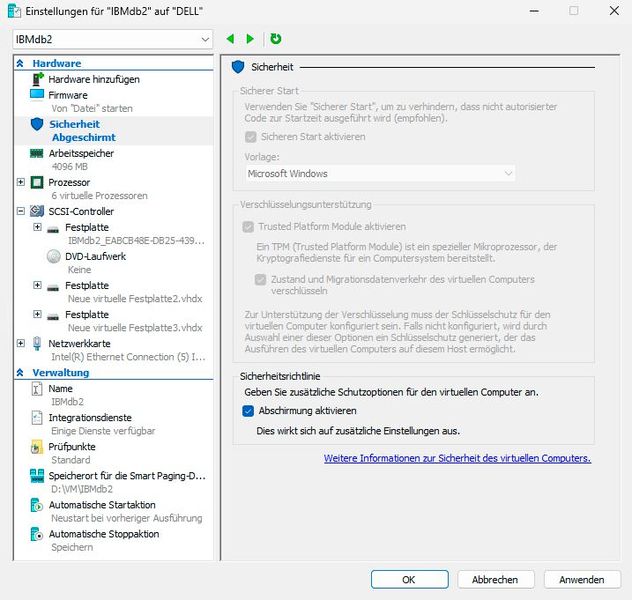Click the Name icon under Verwaltung
Viewport: 632px width, 600px height.
click(x=37, y=388)
